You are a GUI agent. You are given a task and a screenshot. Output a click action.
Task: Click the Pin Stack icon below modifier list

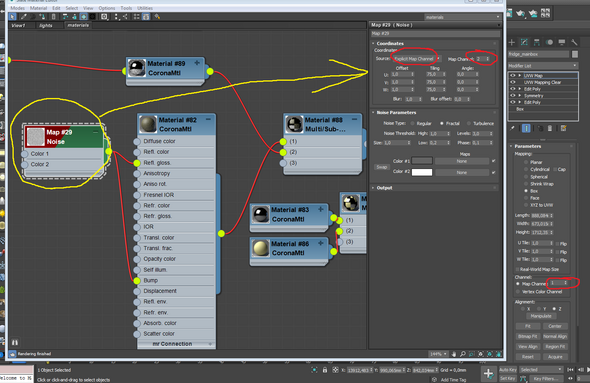point(512,128)
